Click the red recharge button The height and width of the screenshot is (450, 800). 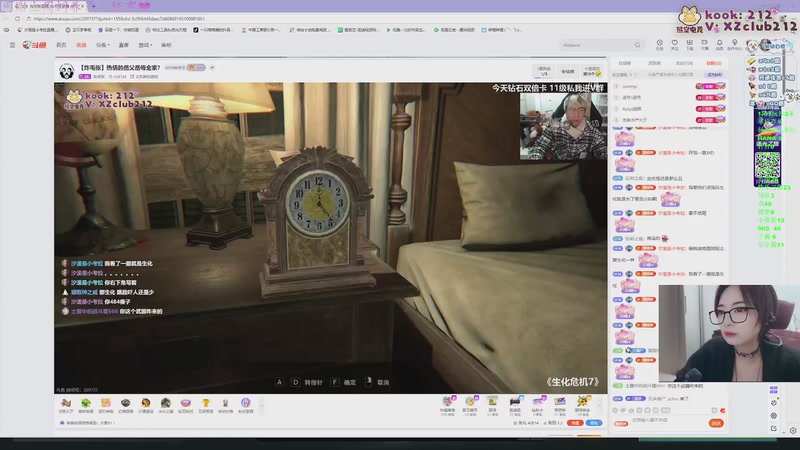(576, 423)
